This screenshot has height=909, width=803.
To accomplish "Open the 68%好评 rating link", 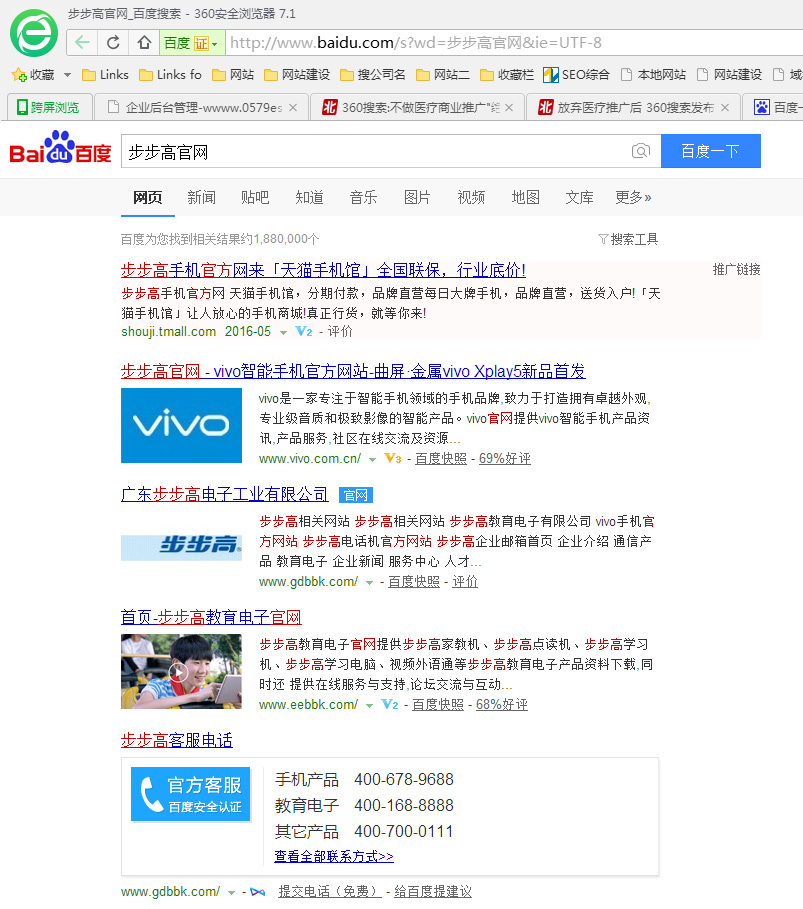I will (x=502, y=705).
